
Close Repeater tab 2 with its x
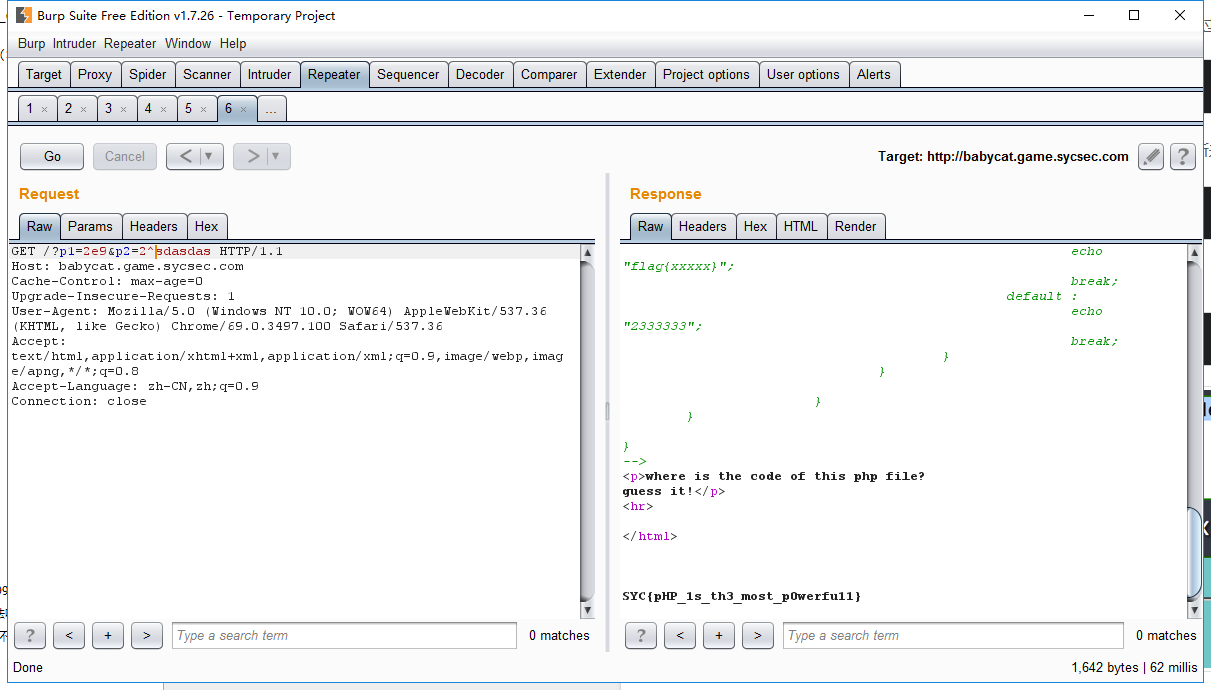pos(84,109)
